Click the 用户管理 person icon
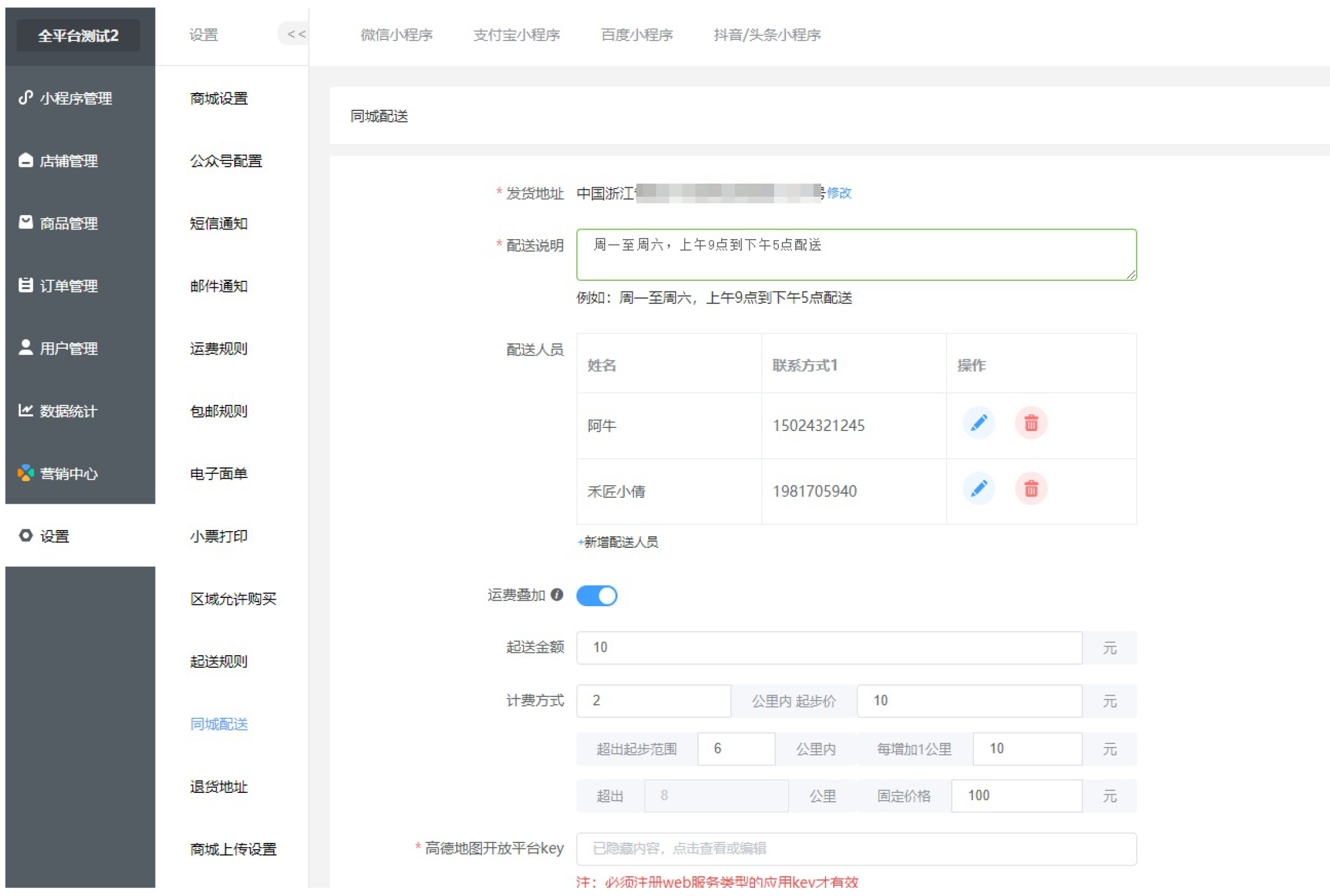 [x=25, y=348]
